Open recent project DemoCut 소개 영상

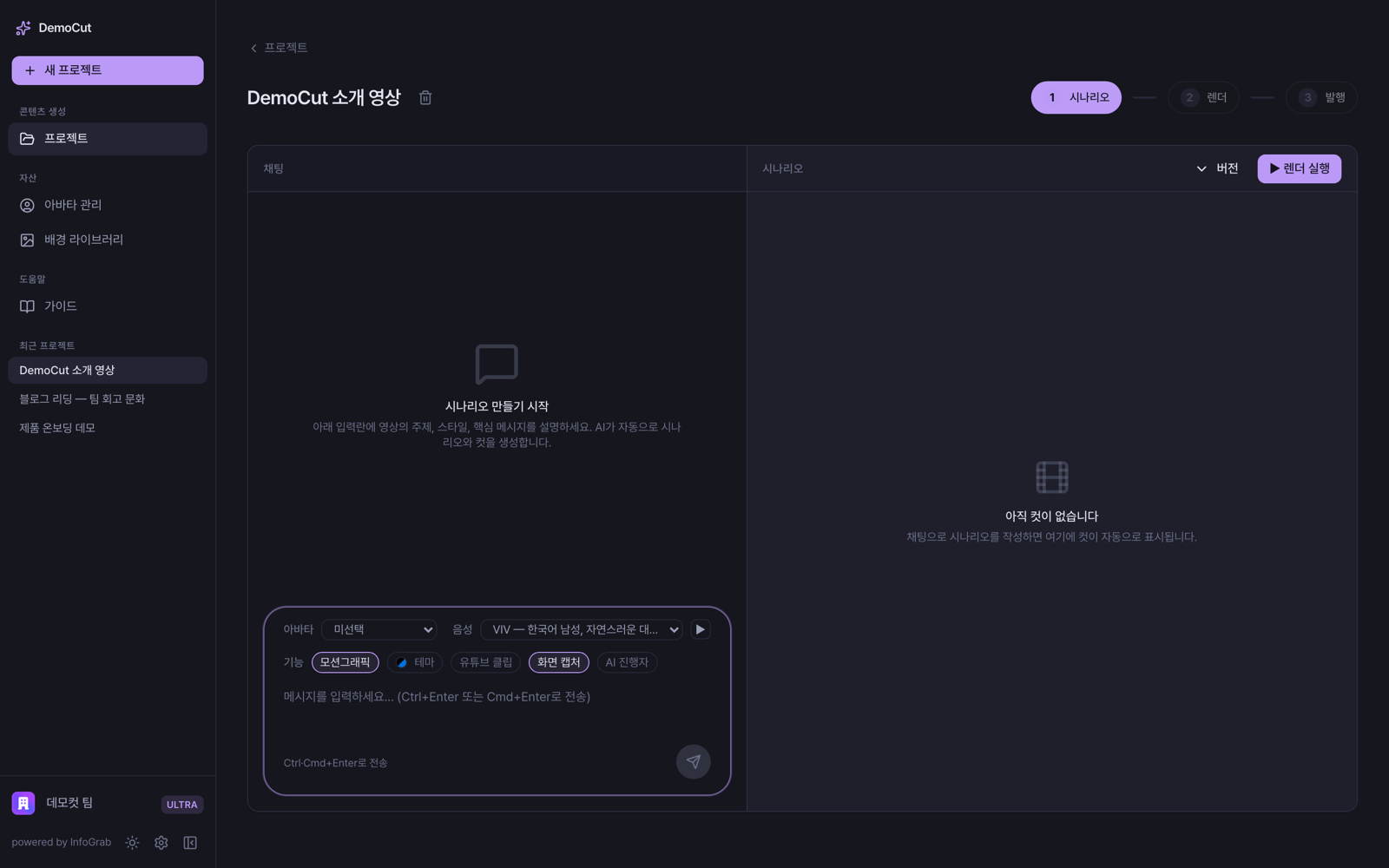pyautogui.click(x=108, y=371)
